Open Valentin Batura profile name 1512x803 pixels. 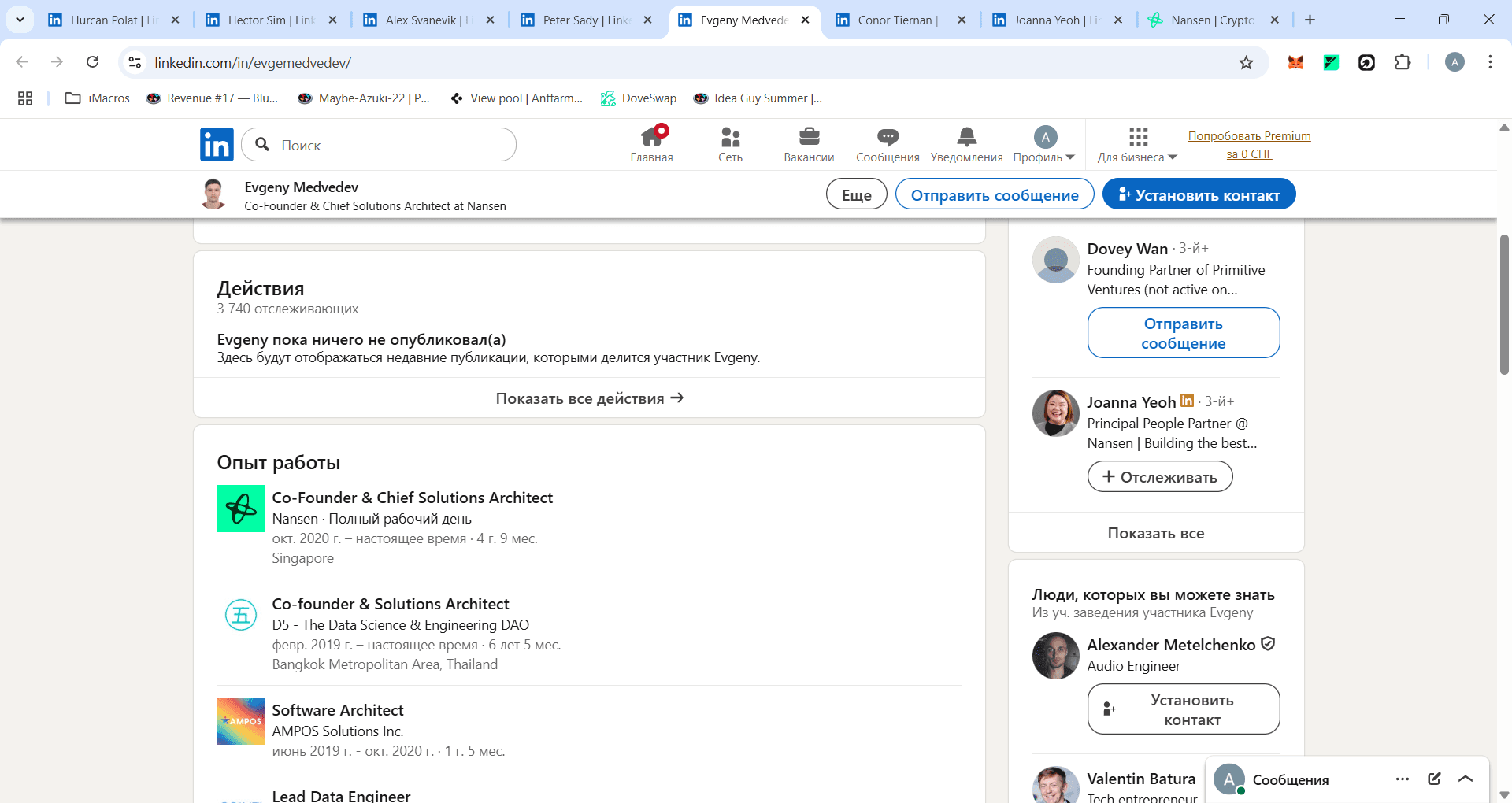point(1141,779)
